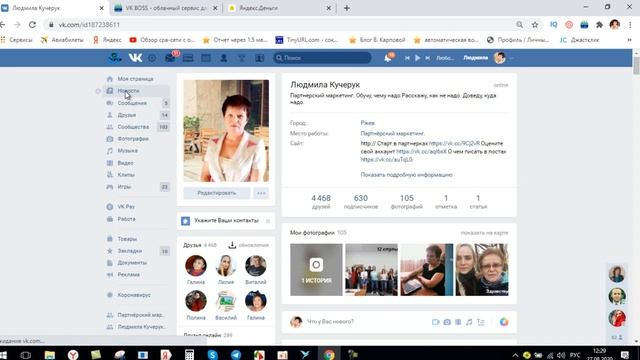
Task: Open the 1 история photo tile
Action: [316, 270]
